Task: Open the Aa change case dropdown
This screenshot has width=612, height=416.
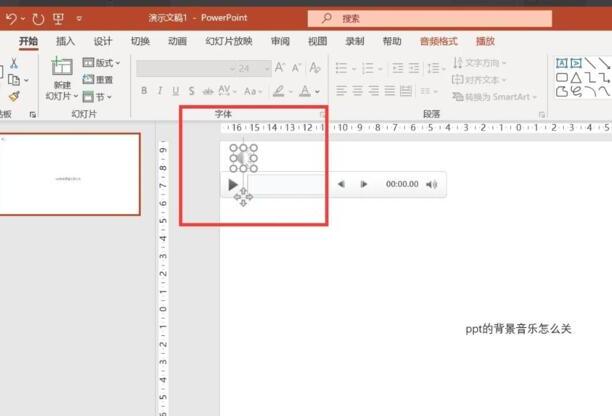Action: coord(253,91)
